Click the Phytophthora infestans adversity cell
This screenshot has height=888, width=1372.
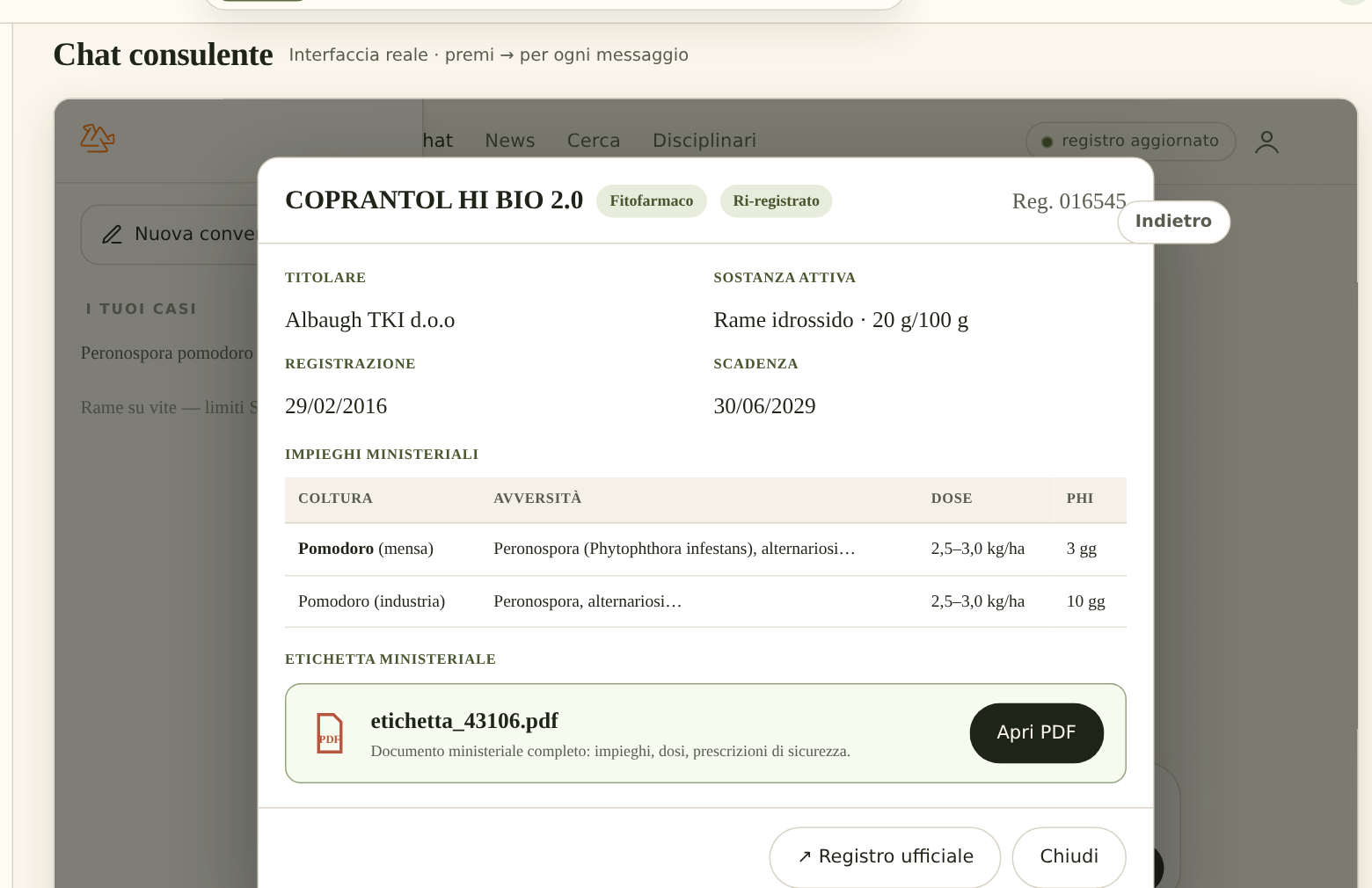[674, 549]
